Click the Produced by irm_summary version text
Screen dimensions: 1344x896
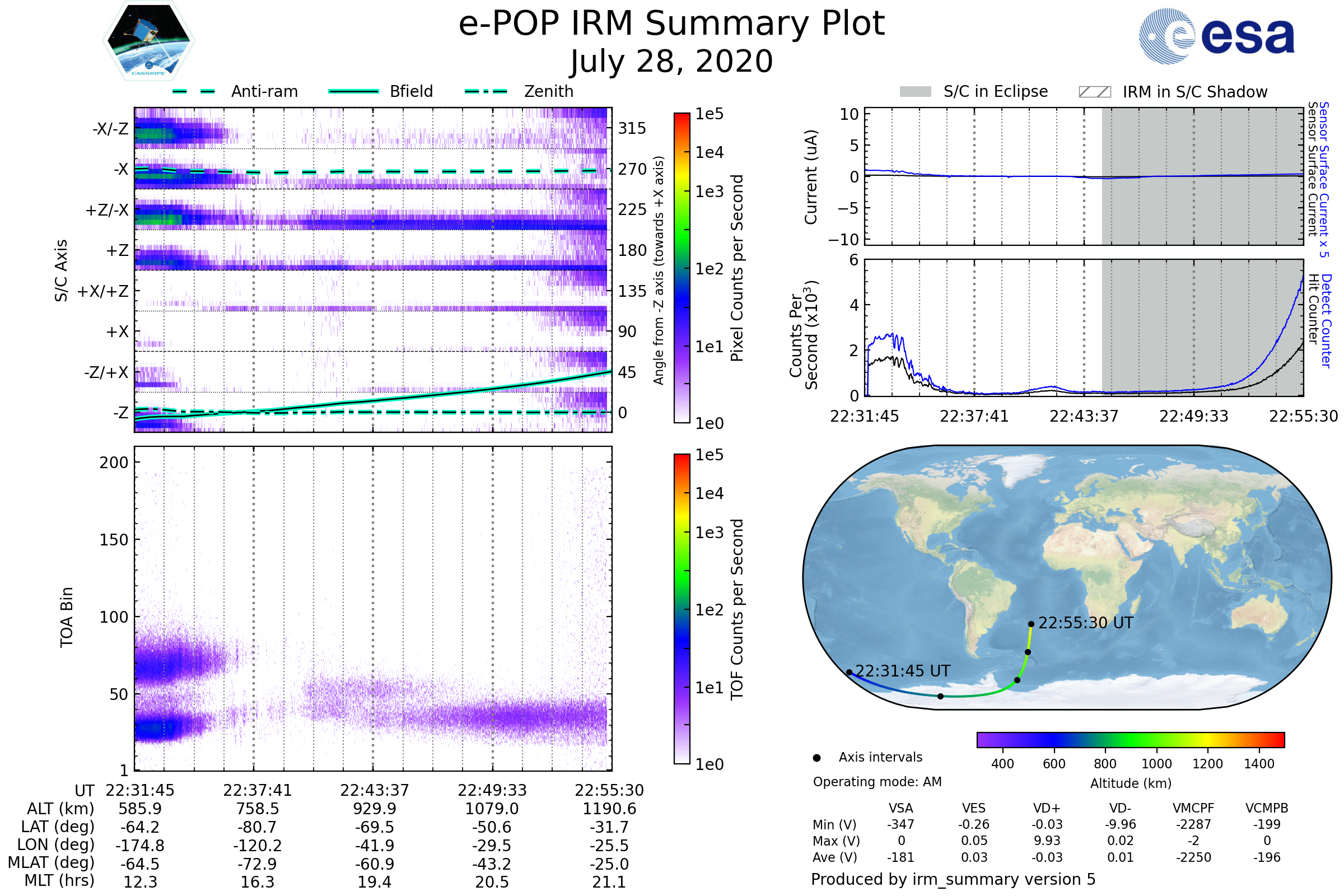coord(953,879)
